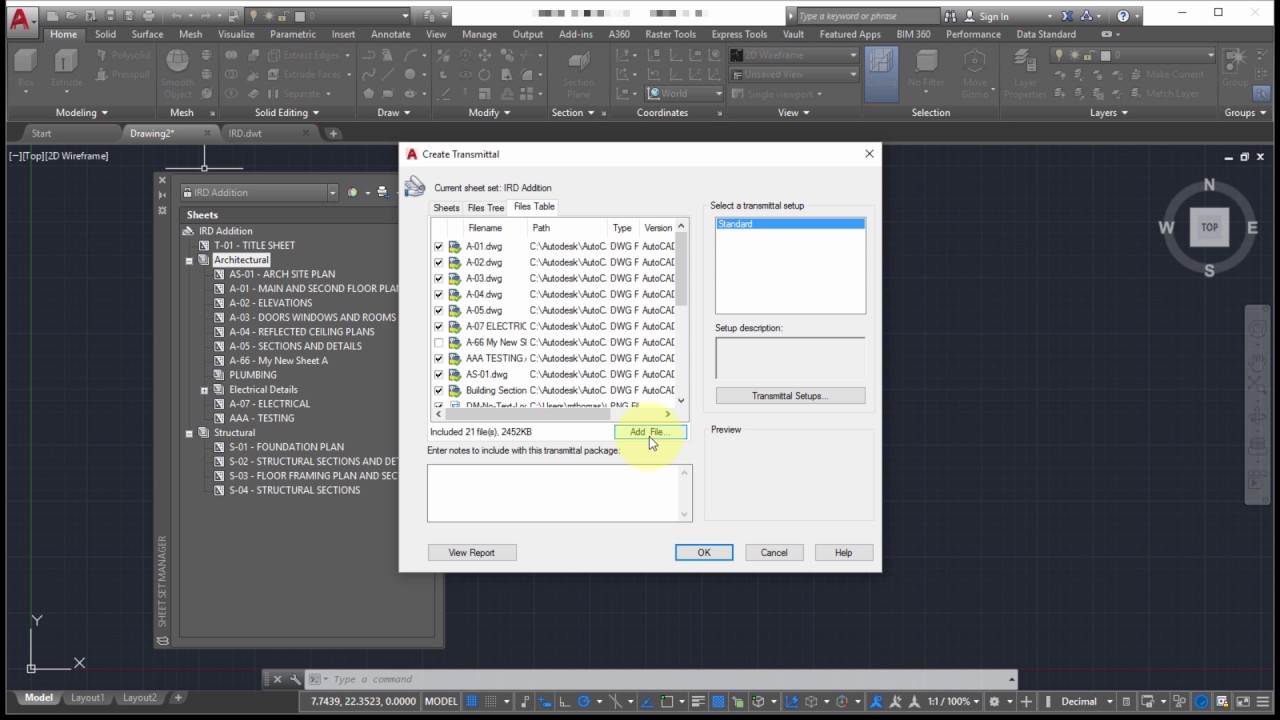Click the Transmittal Setups button
The width and height of the screenshot is (1280, 720).
coord(790,396)
